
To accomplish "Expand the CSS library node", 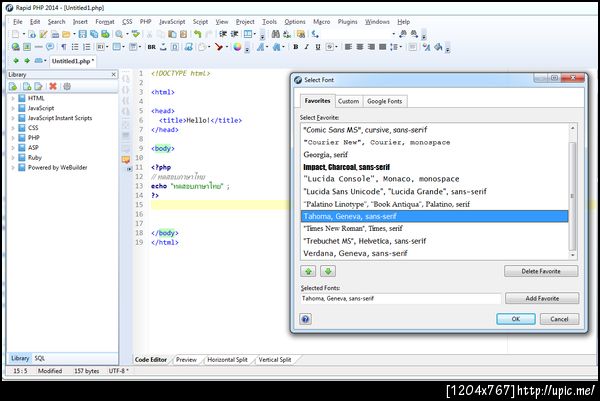I will 13,128.
